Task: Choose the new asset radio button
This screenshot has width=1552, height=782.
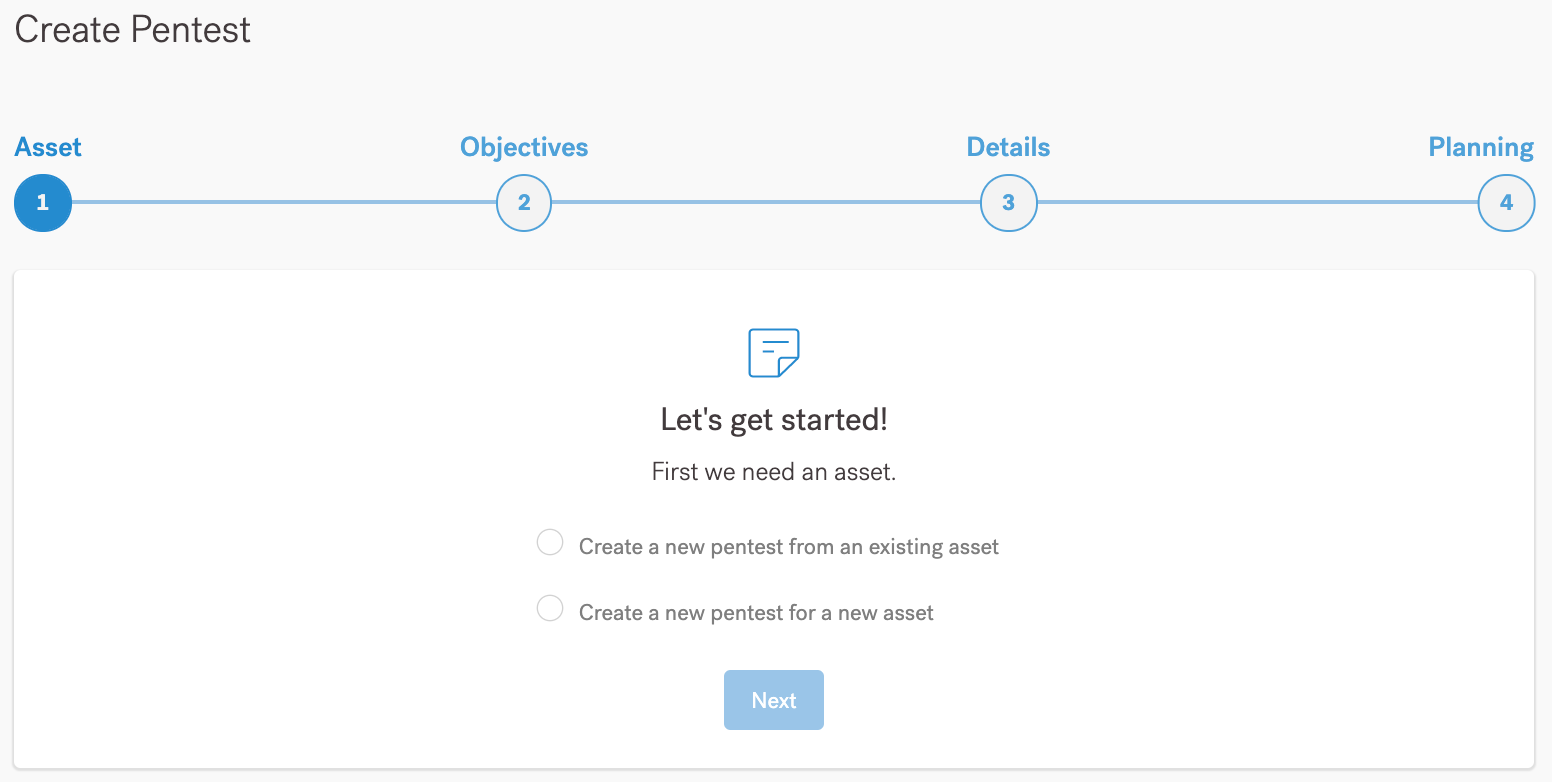Action: coord(550,608)
